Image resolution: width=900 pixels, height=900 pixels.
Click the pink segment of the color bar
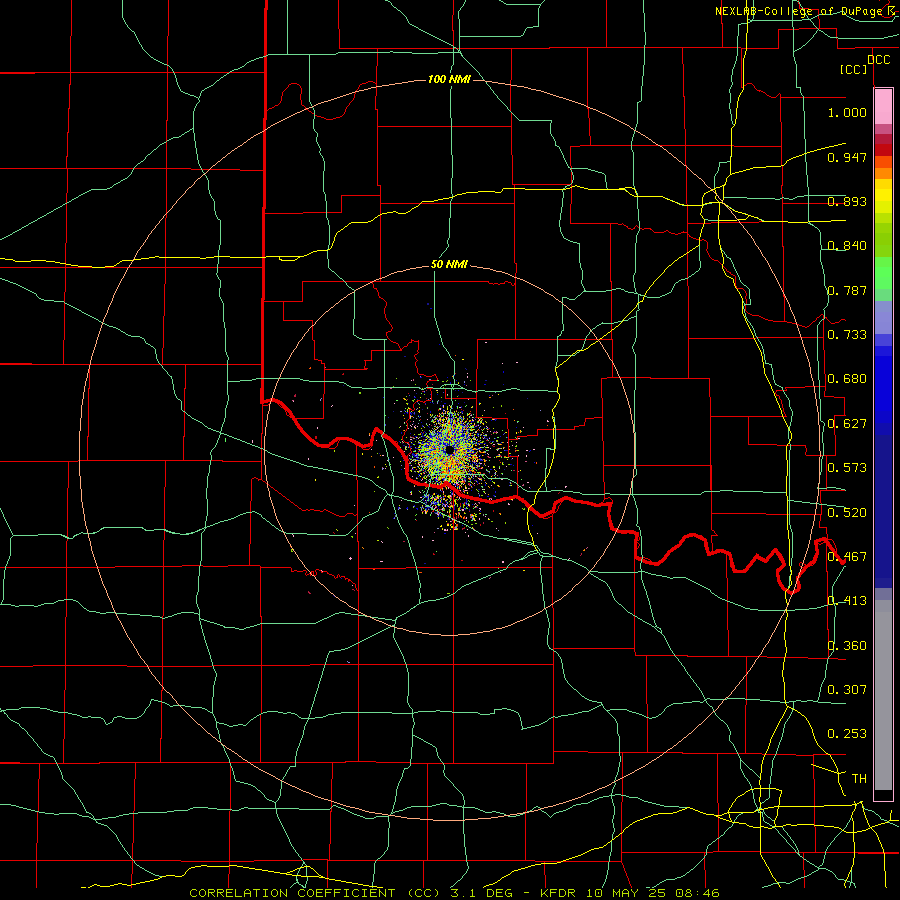pos(883,107)
